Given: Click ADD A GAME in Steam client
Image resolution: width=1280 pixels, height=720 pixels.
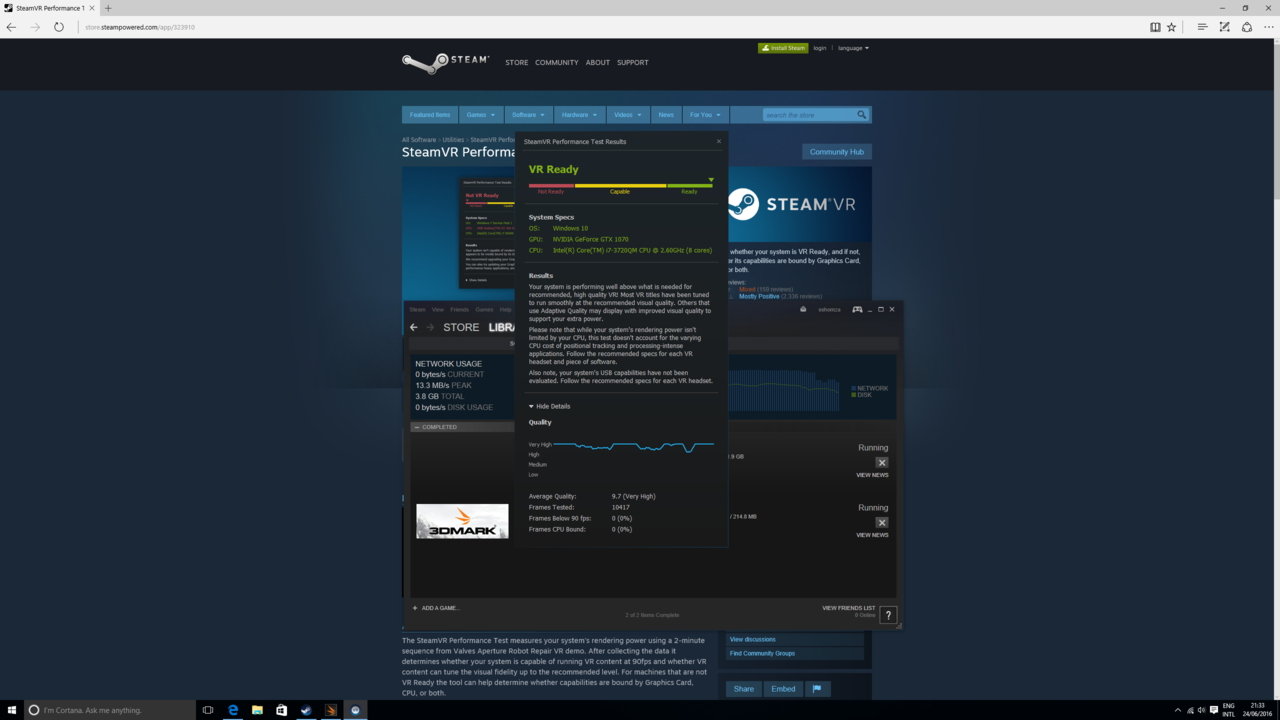Looking at the screenshot, I should coord(436,608).
